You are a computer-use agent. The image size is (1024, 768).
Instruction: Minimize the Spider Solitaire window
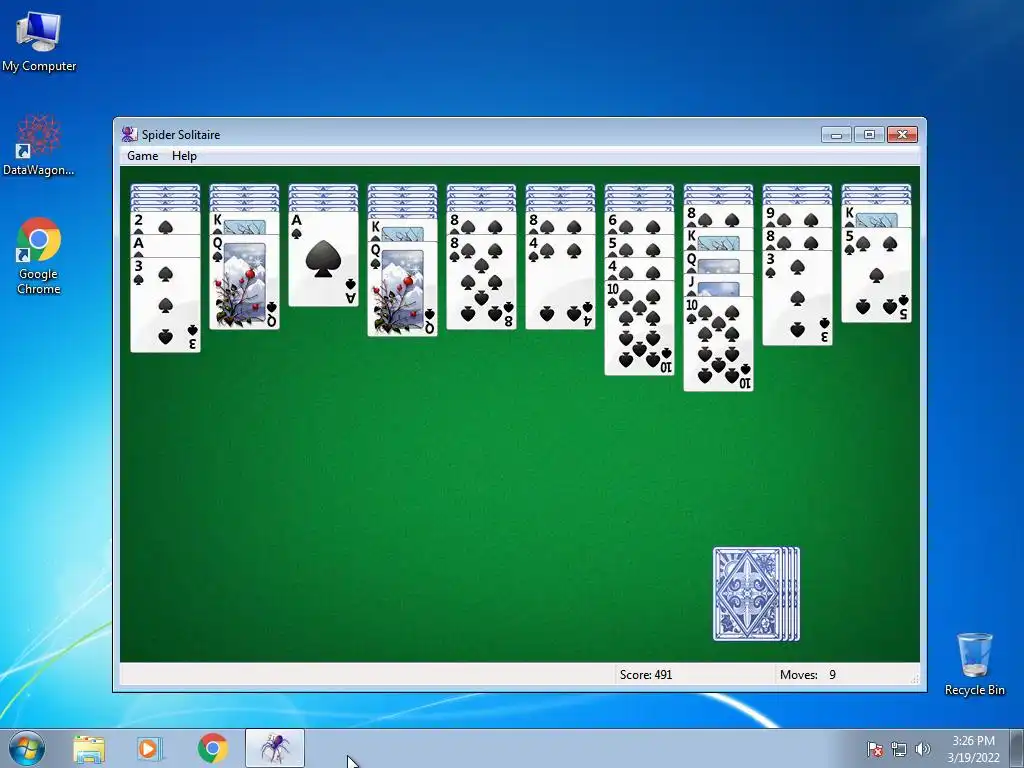837,135
